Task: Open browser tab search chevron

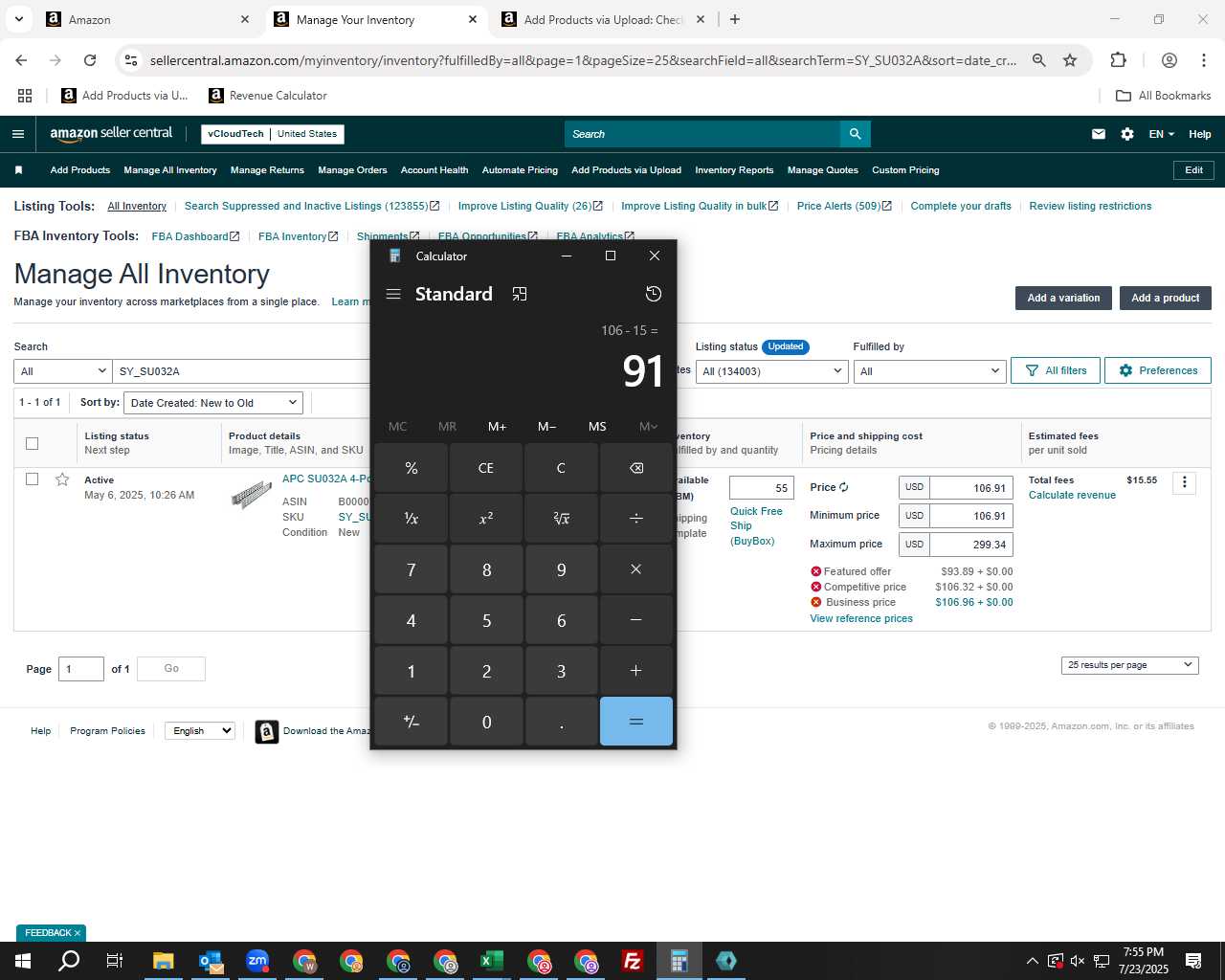Action: [x=19, y=19]
